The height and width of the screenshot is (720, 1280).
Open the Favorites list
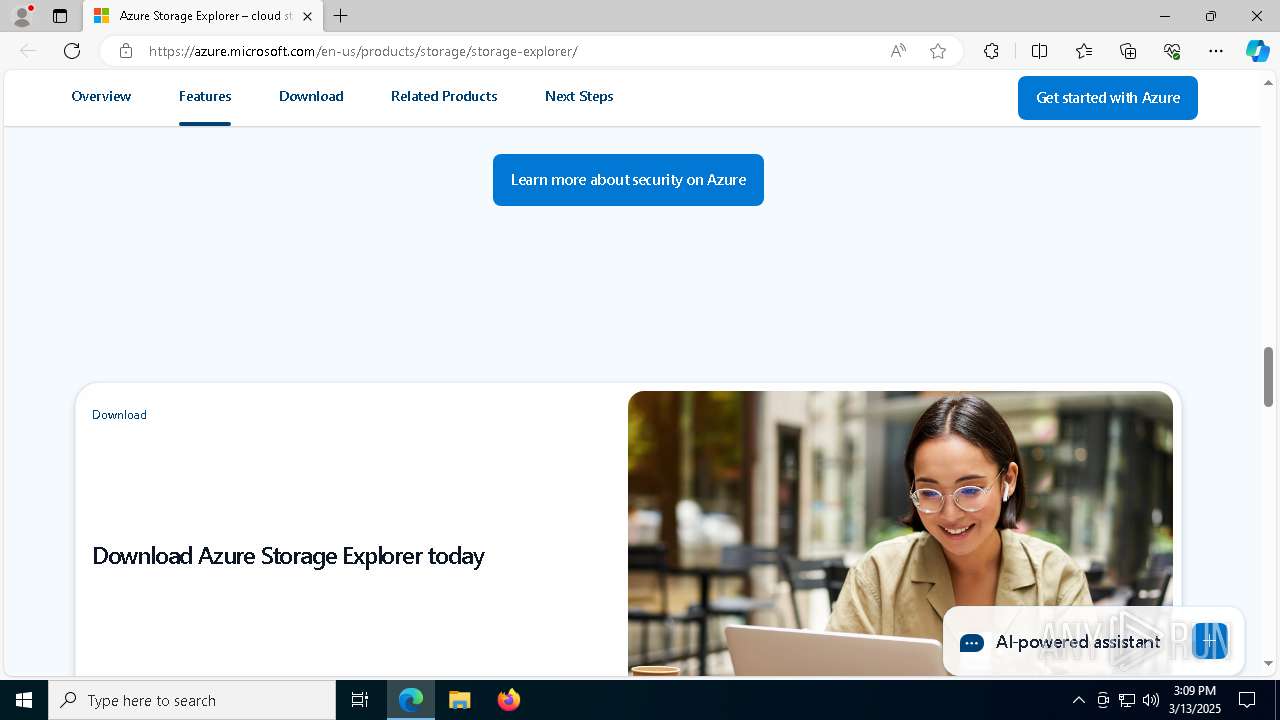pyautogui.click(x=1084, y=51)
